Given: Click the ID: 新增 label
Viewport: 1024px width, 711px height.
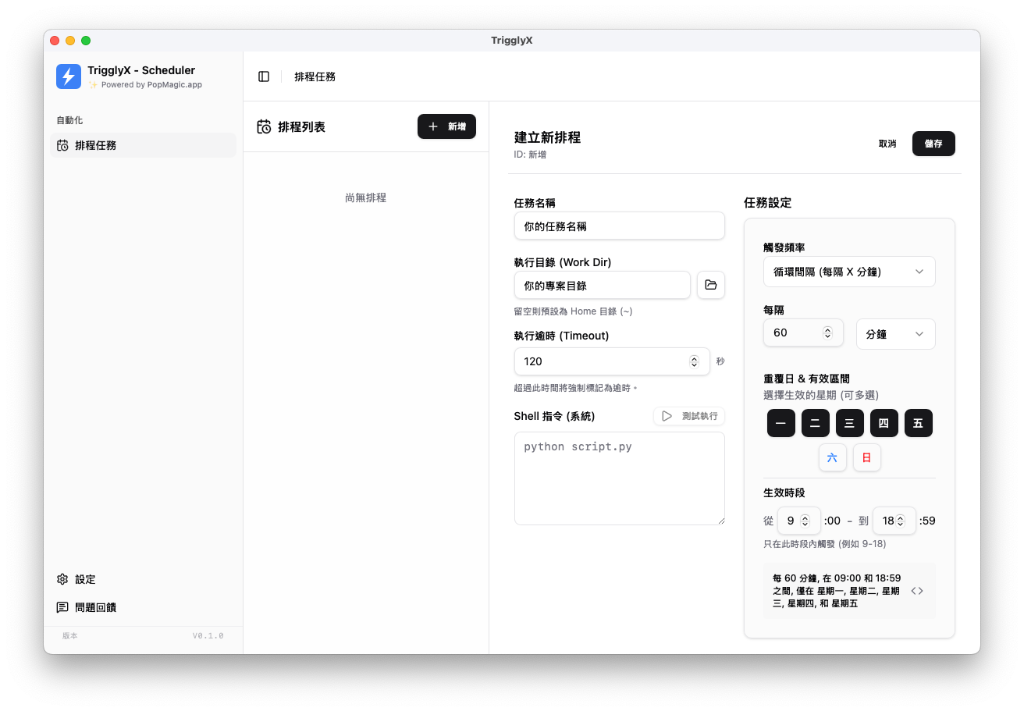Looking at the screenshot, I should pos(530,154).
